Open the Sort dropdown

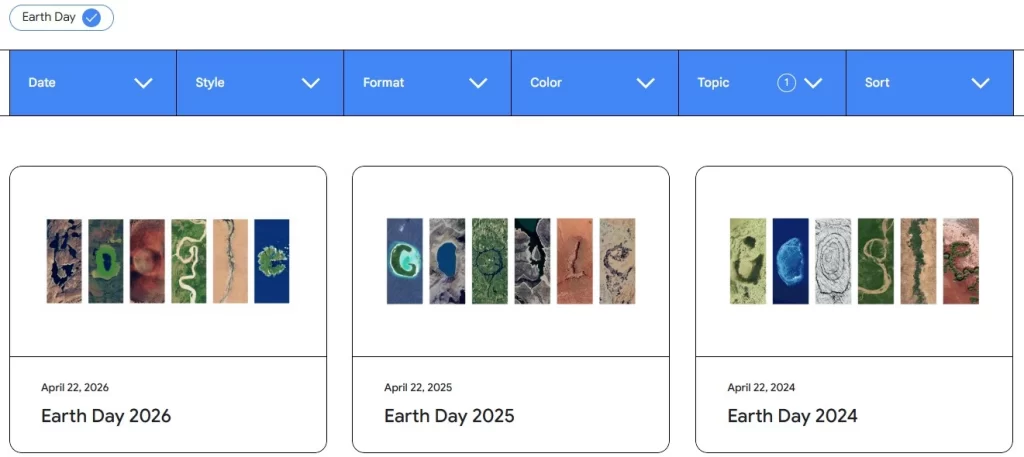point(929,83)
